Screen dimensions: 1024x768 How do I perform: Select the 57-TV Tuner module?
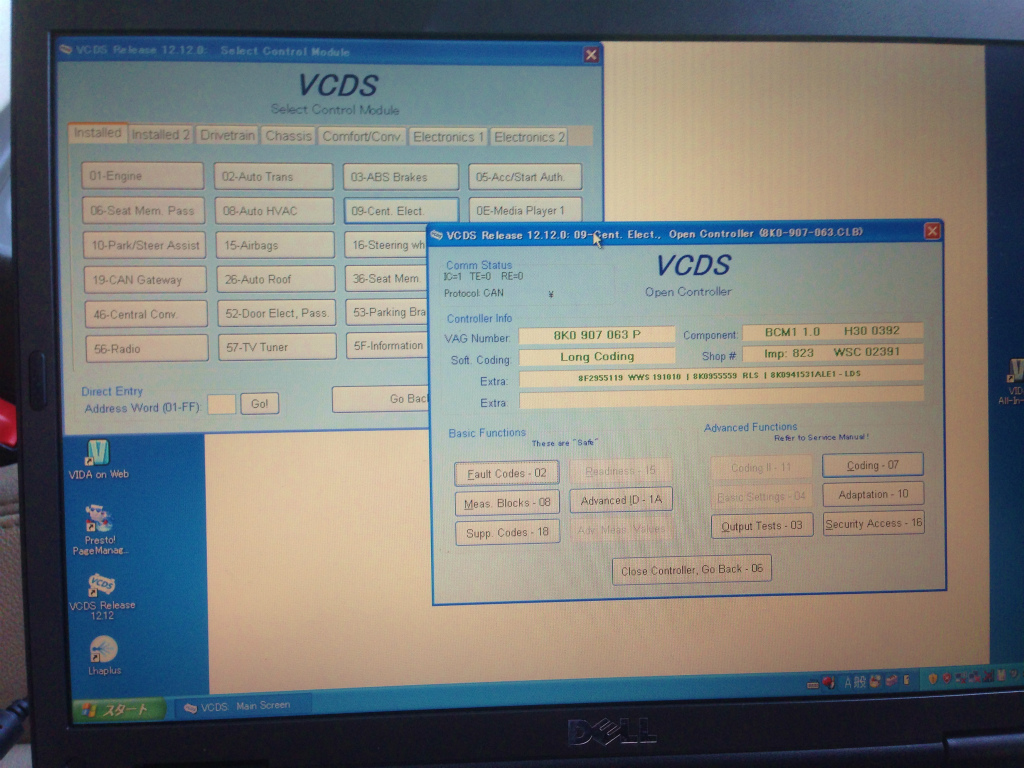tap(277, 347)
